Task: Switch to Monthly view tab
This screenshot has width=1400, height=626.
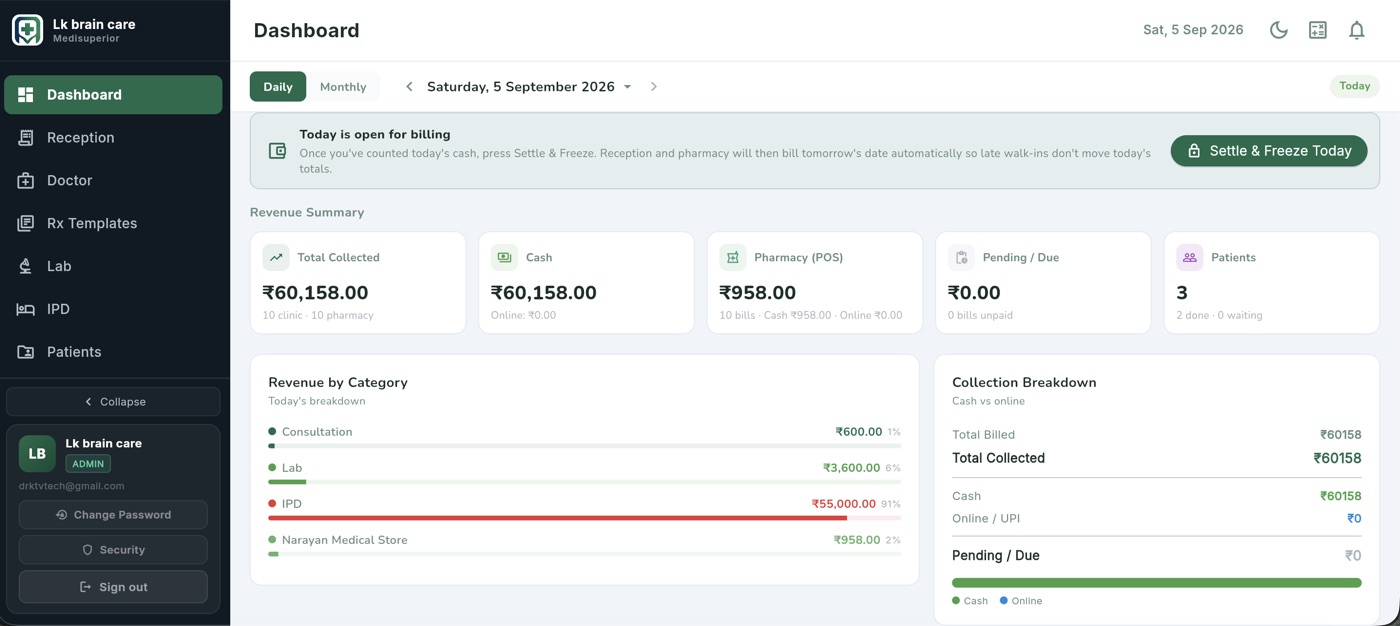Action: pyautogui.click(x=343, y=87)
